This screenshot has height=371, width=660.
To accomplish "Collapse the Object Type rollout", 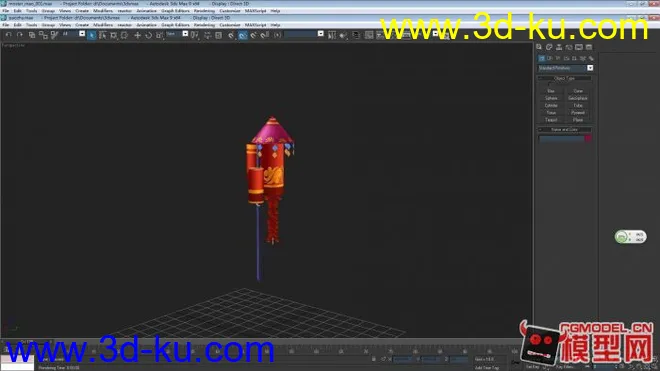I will click(x=564, y=78).
